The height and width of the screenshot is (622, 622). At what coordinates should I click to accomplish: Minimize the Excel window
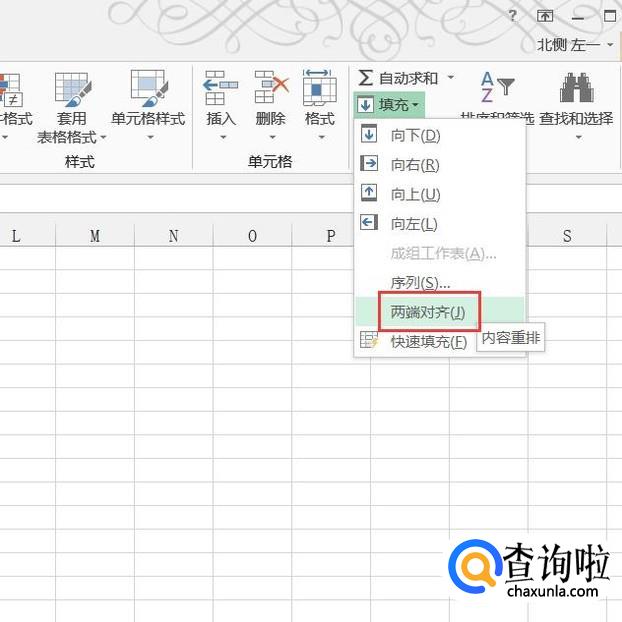[578, 18]
